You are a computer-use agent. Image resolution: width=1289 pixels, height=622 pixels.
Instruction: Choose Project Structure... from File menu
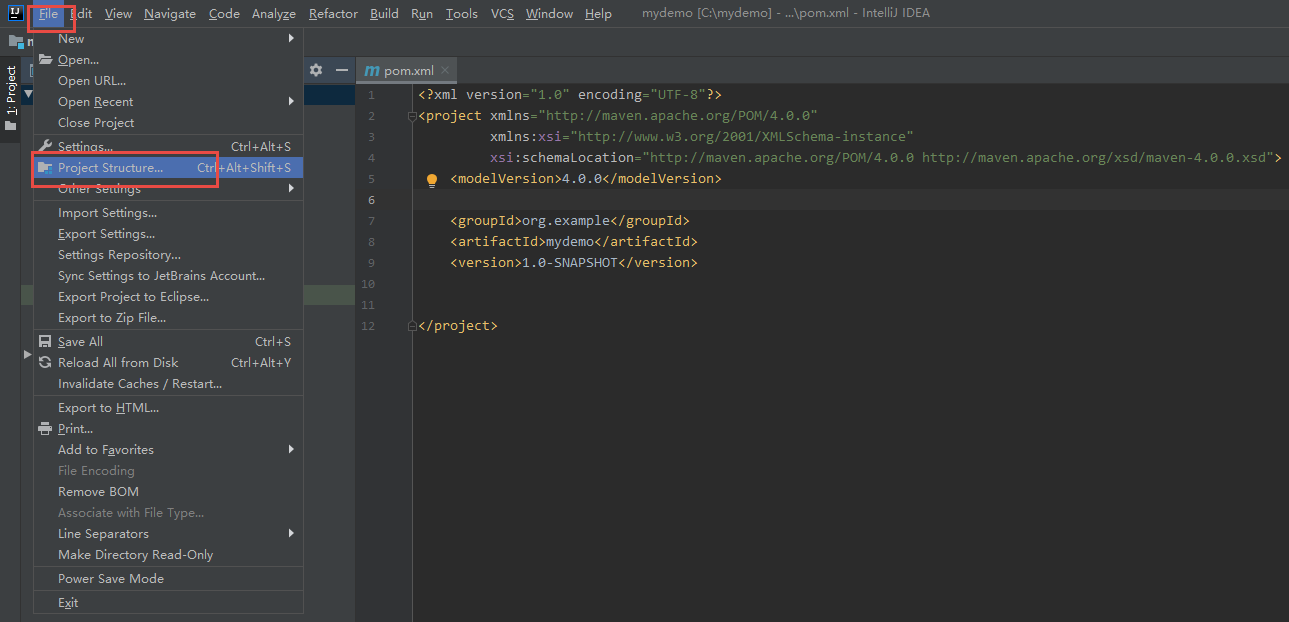click(110, 168)
